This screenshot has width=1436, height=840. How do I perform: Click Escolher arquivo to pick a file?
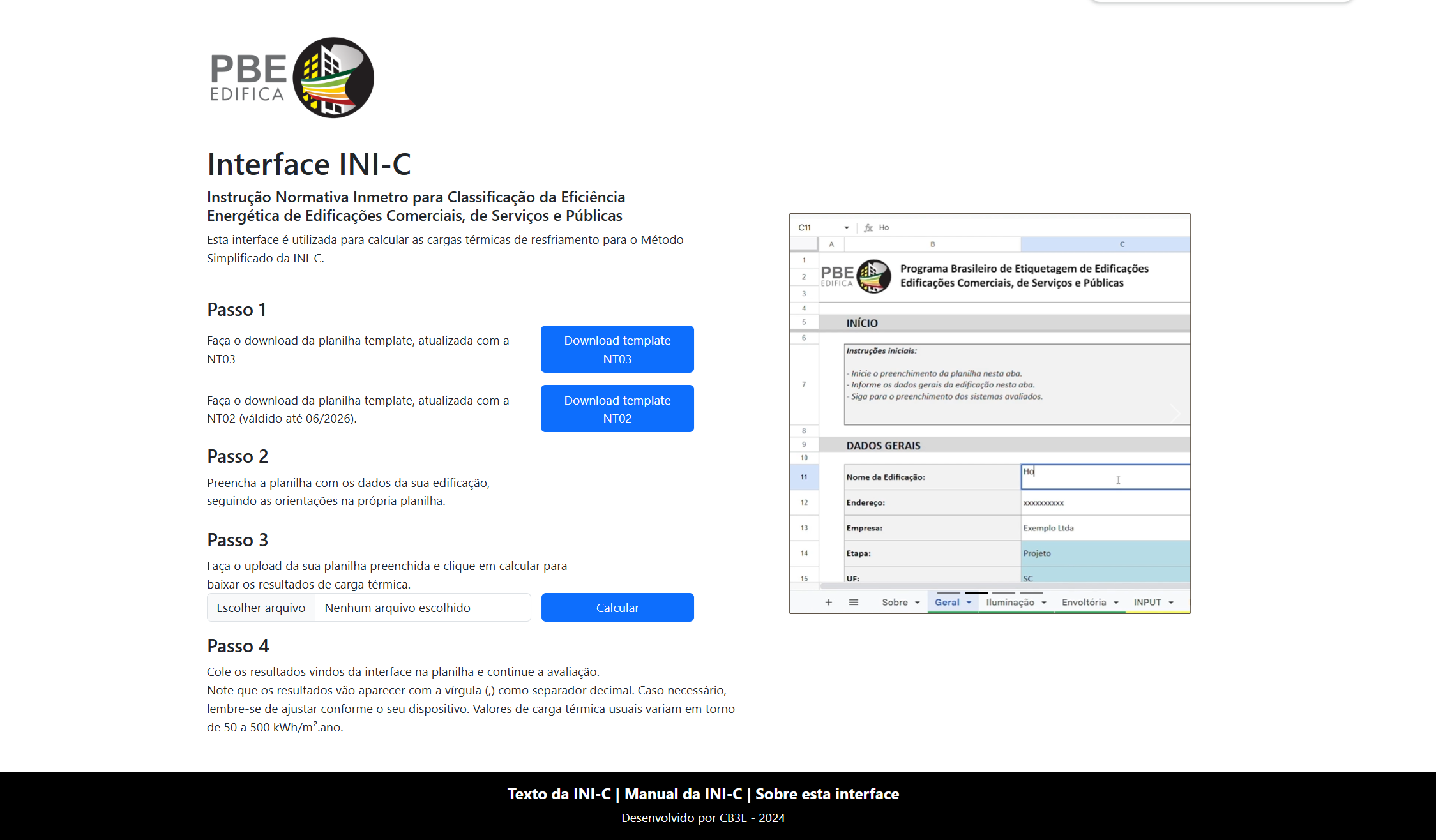click(x=261, y=608)
